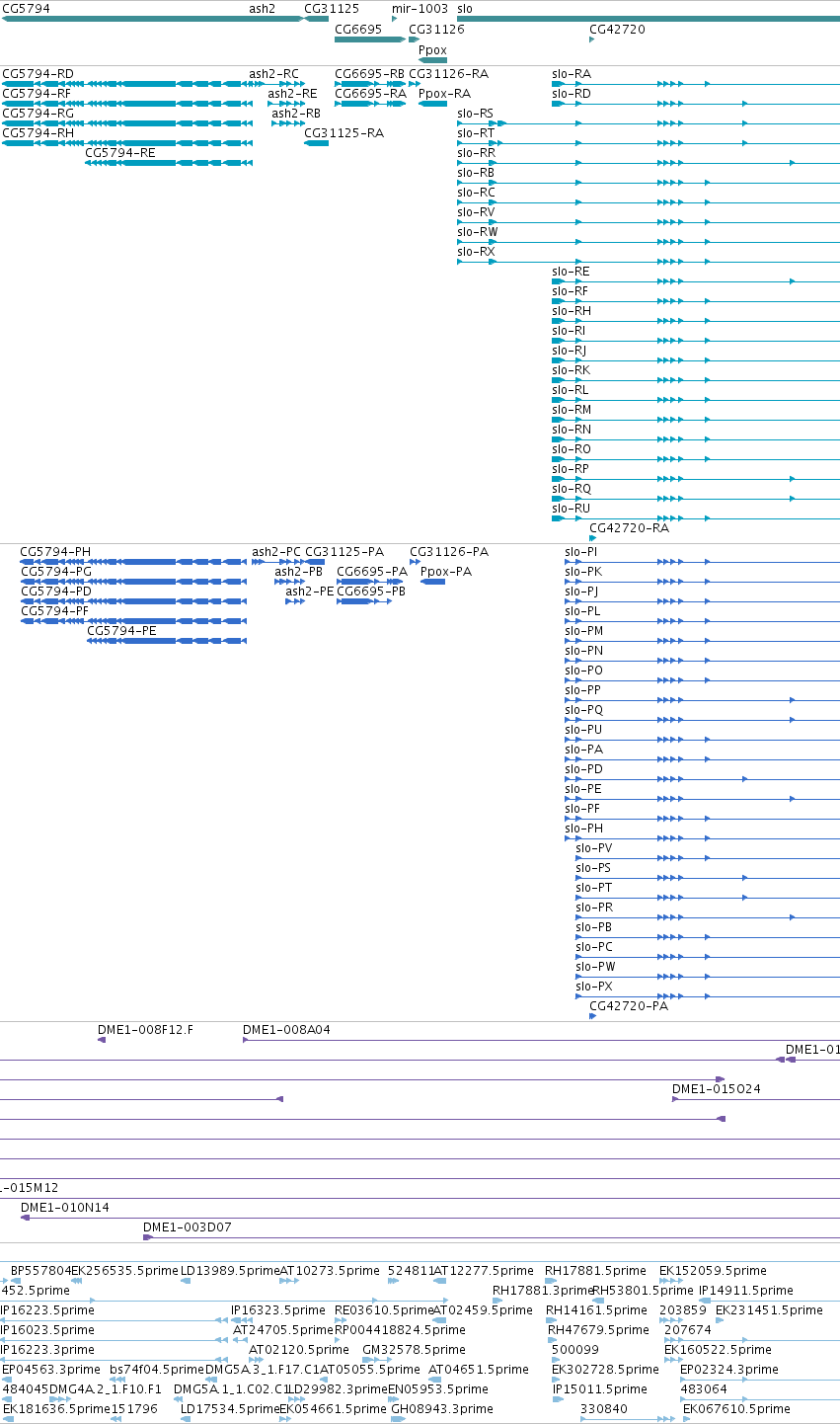Select transcript CG5794-RE
Image resolution: width=840 pixels, height=1424 pixels.
(x=120, y=153)
